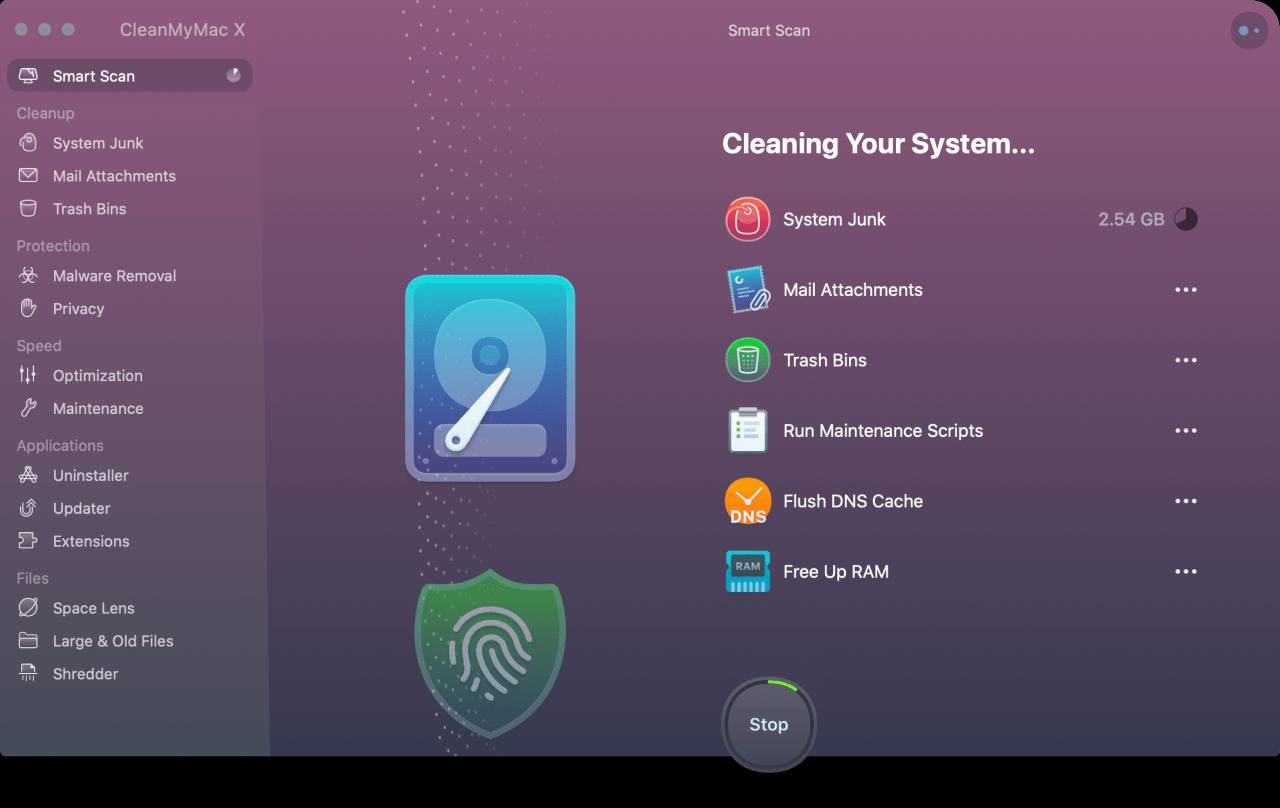Click the Extensions sidebar icon
This screenshot has height=808, width=1280.
click(x=28, y=542)
